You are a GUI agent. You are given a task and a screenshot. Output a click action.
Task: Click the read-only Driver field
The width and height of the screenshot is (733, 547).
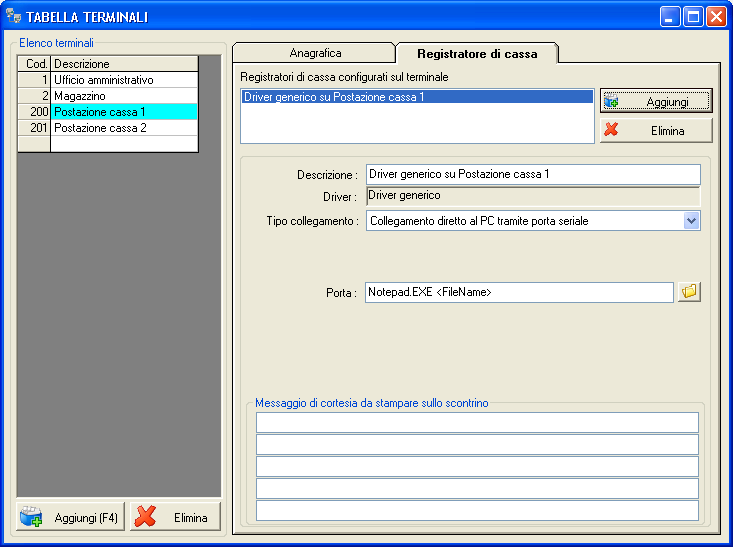(533, 196)
